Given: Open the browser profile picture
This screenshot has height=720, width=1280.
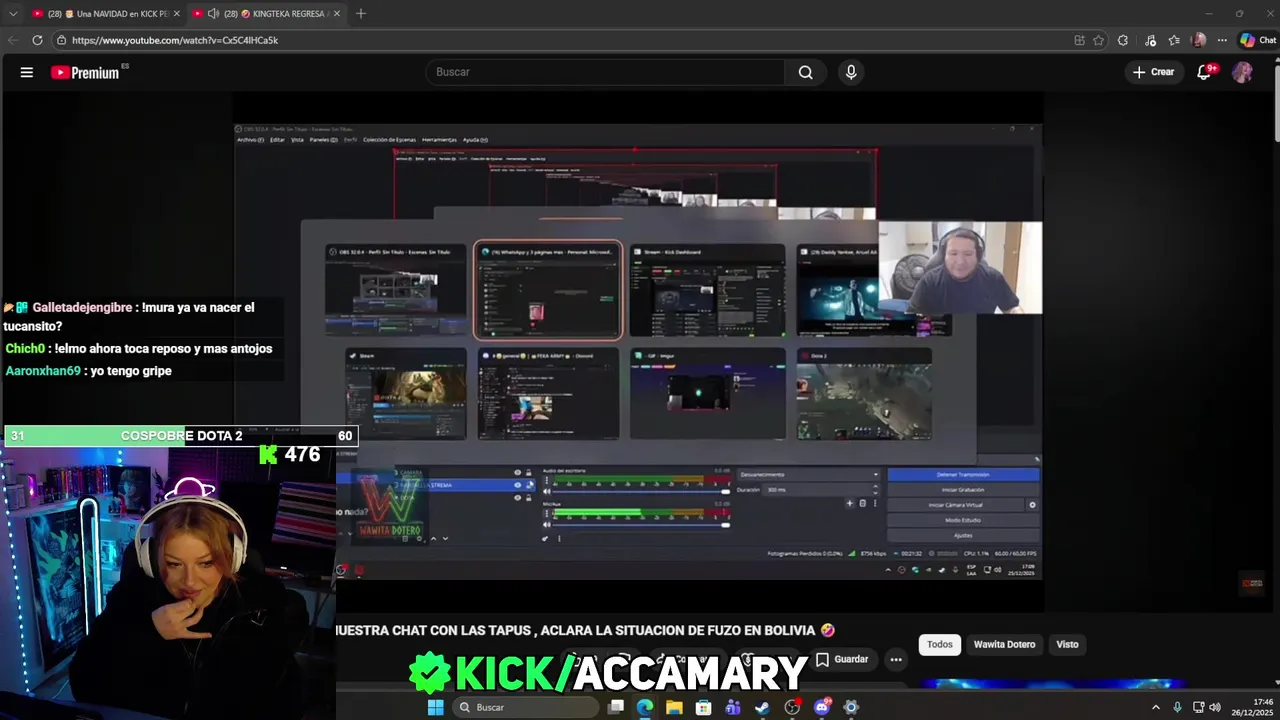Looking at the screenshot, I should 1199,40.
